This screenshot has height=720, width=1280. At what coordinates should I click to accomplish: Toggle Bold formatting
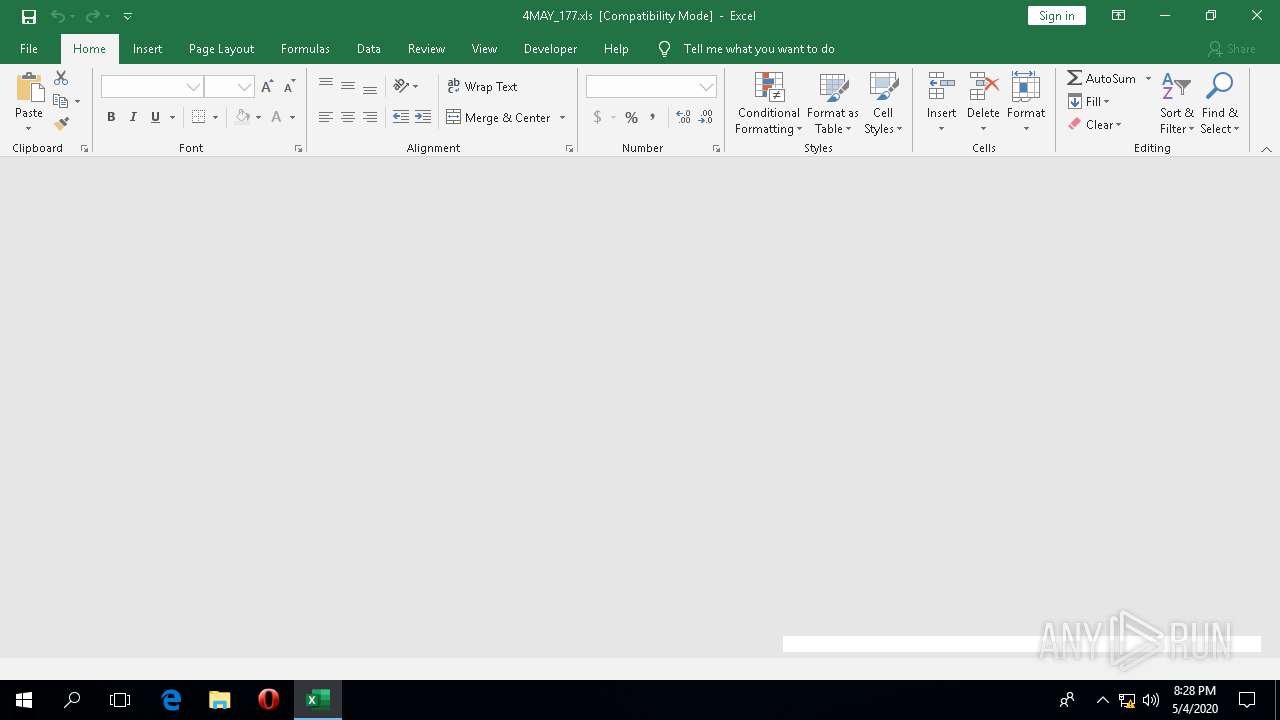point(111,117)
